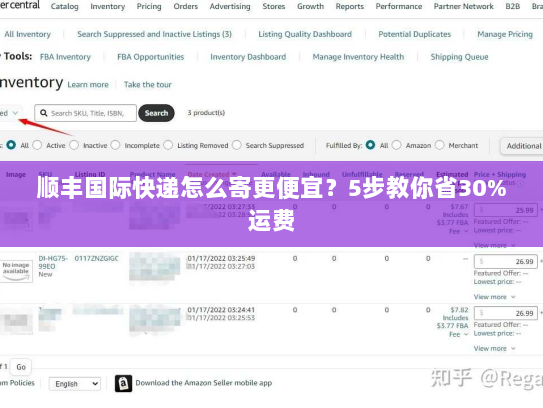Expand the FBA Fee chevron in first row
This screenshot has height=408, width=543.
tap(466, 231)
